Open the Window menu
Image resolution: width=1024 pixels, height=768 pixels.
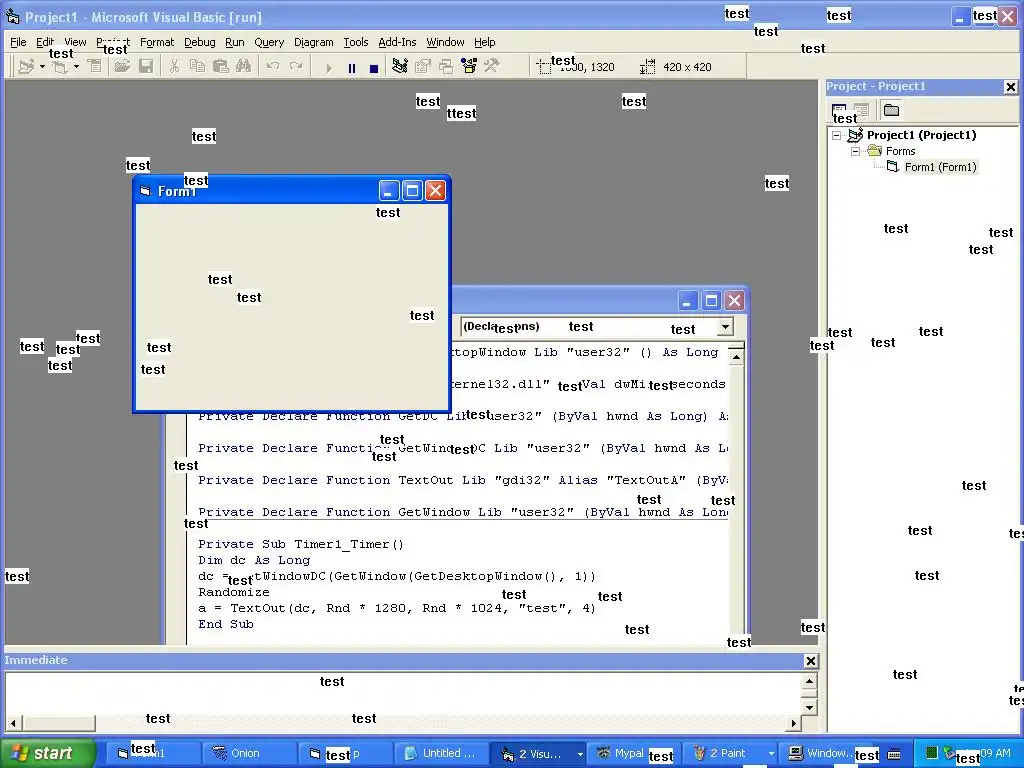(445, 42)
